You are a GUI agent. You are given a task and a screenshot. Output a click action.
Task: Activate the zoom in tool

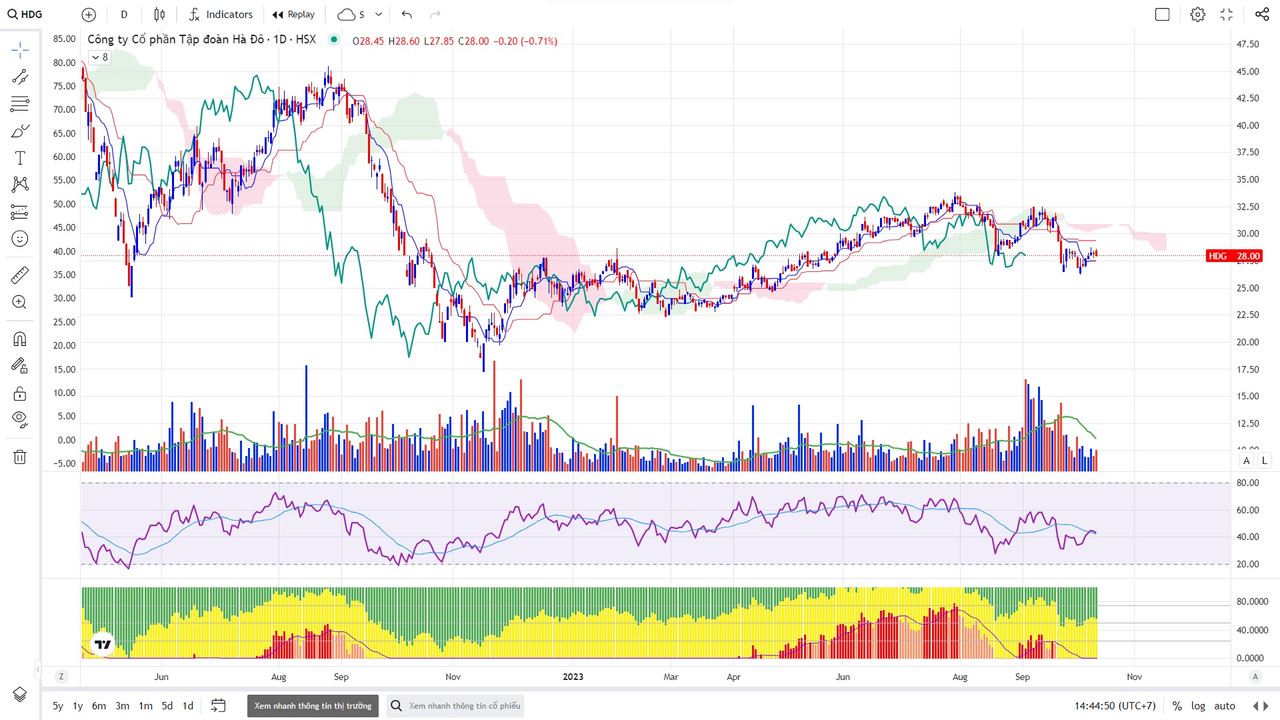pos(20,302)
